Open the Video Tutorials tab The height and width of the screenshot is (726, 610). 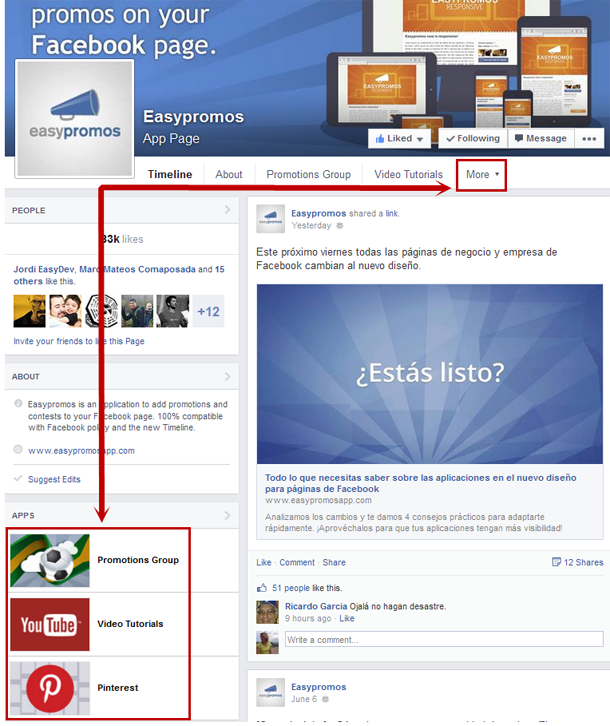(x=409, y=175)
